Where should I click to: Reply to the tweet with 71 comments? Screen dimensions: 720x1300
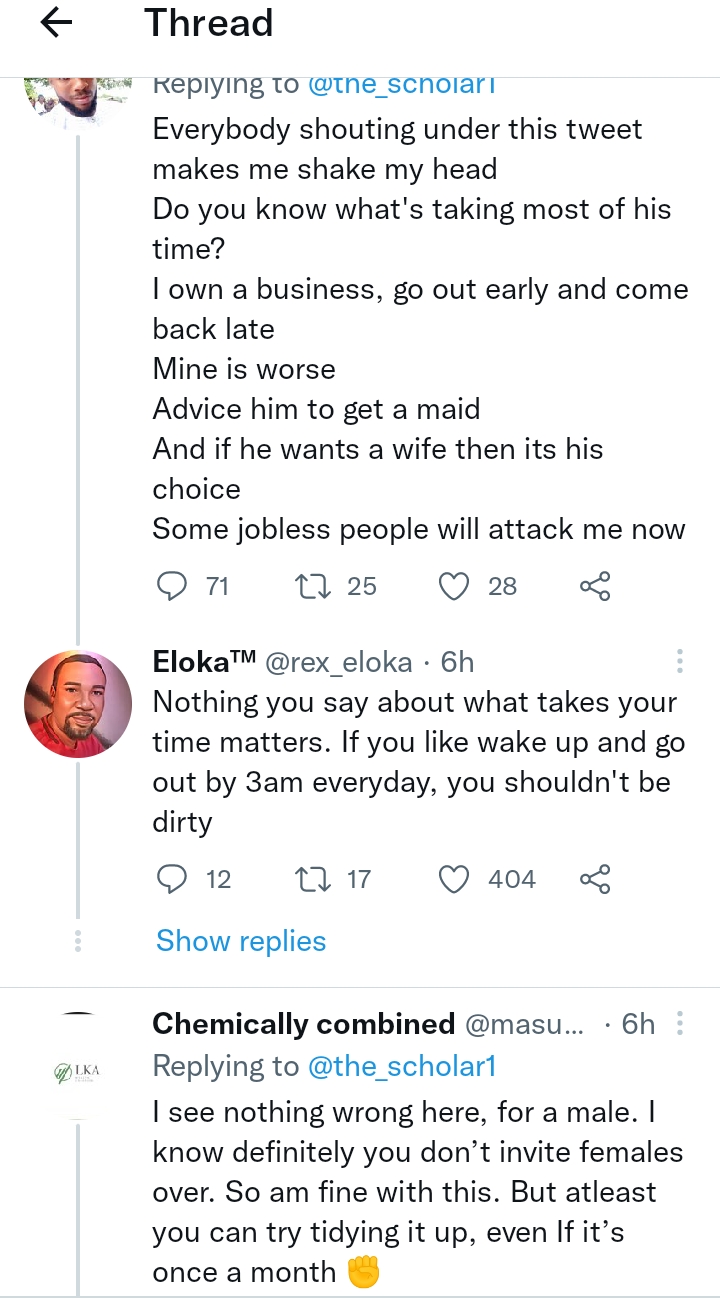(x=173, y=586)
